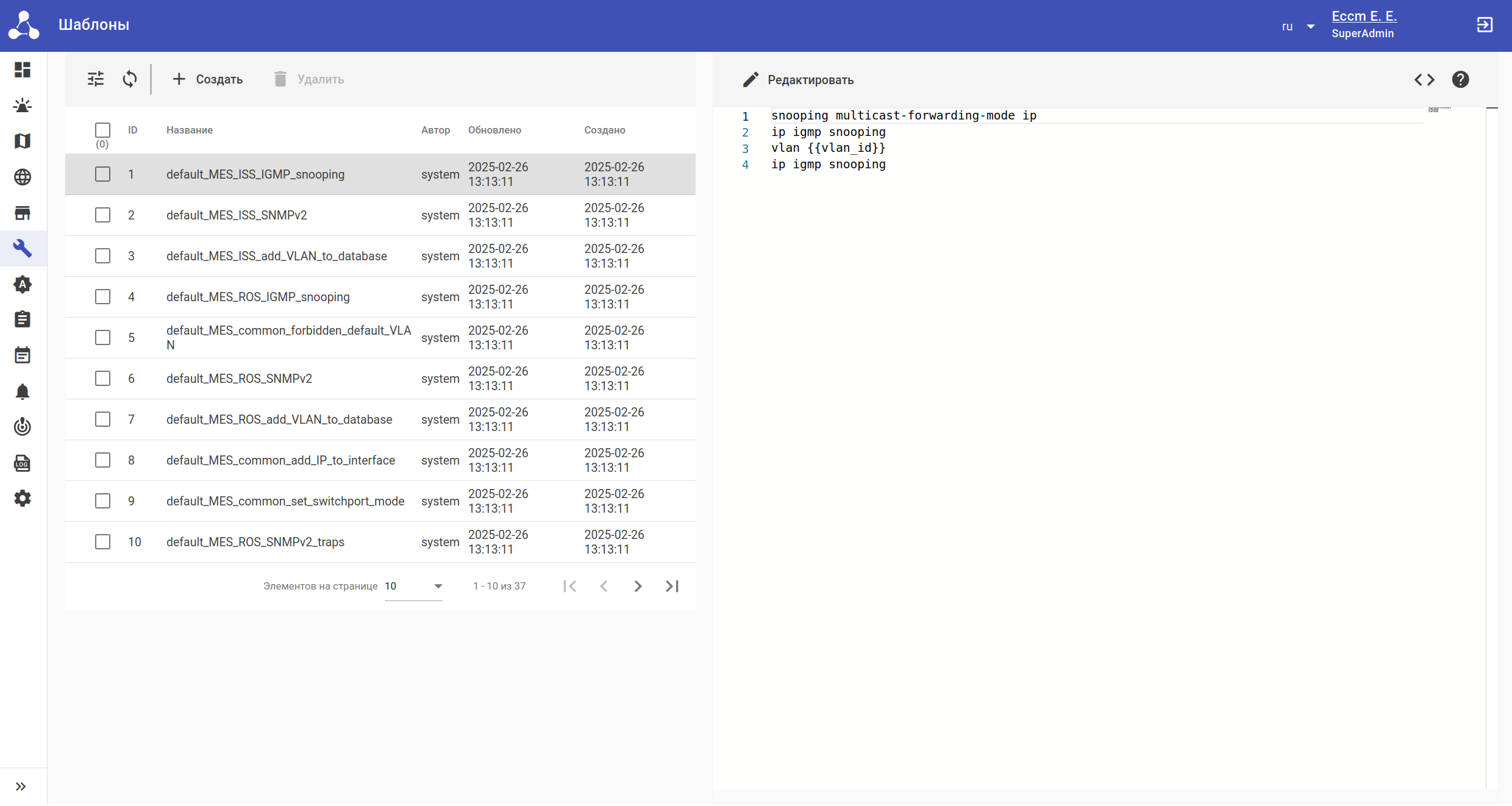Open the map icon in sidebar
Image resolution: width=1512 pixels, height=806 pixels.
[23, 141]
